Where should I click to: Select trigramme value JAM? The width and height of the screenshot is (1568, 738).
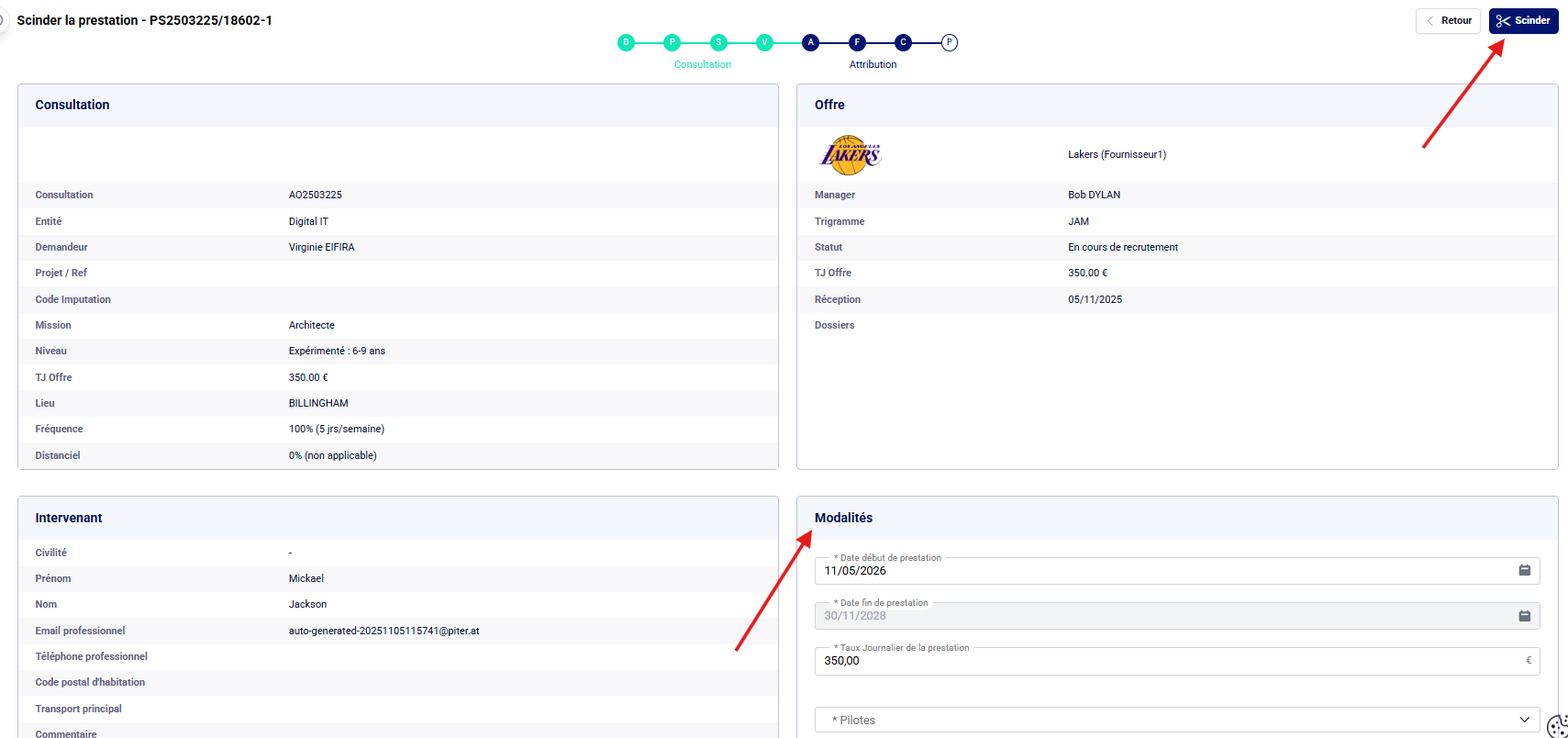click(1078, 221)
